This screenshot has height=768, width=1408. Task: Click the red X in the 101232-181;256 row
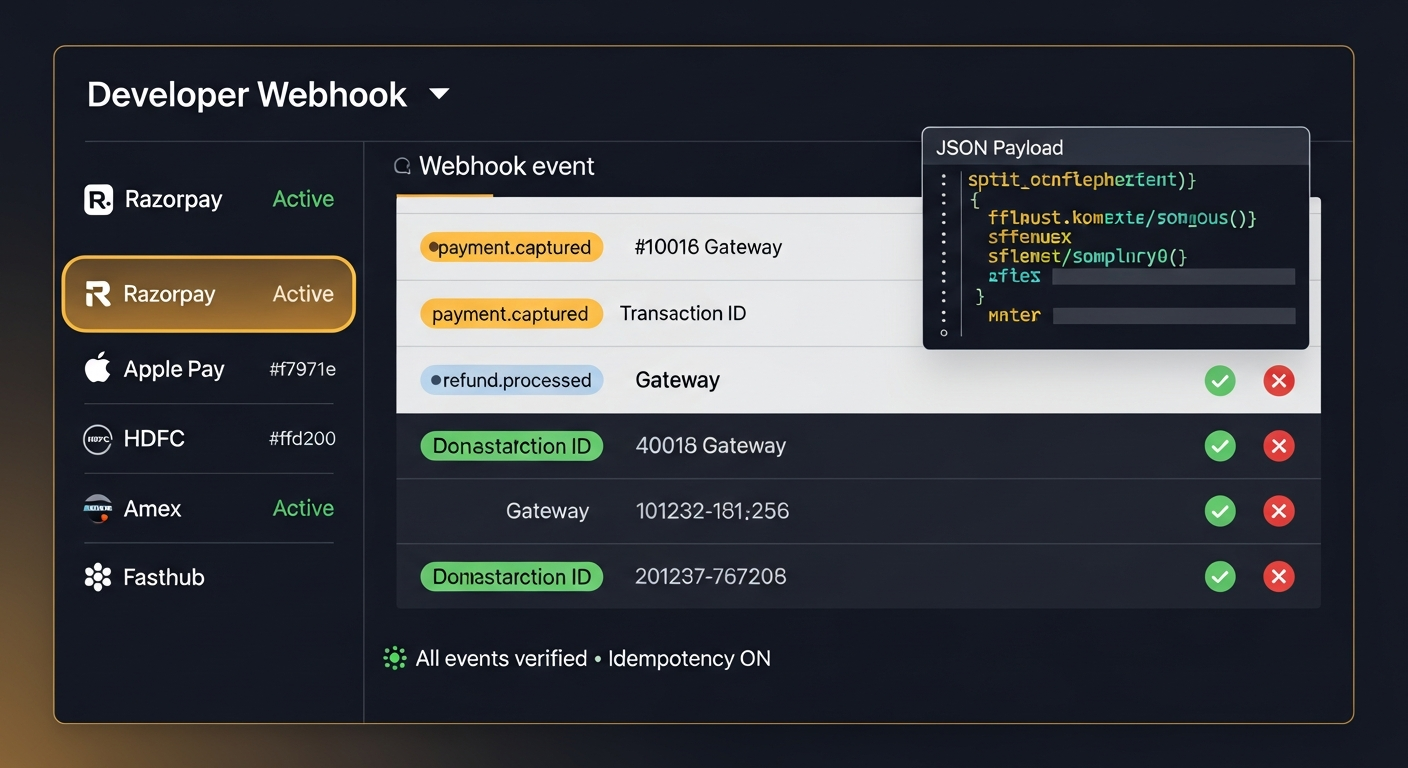[x=1279, y=511]
